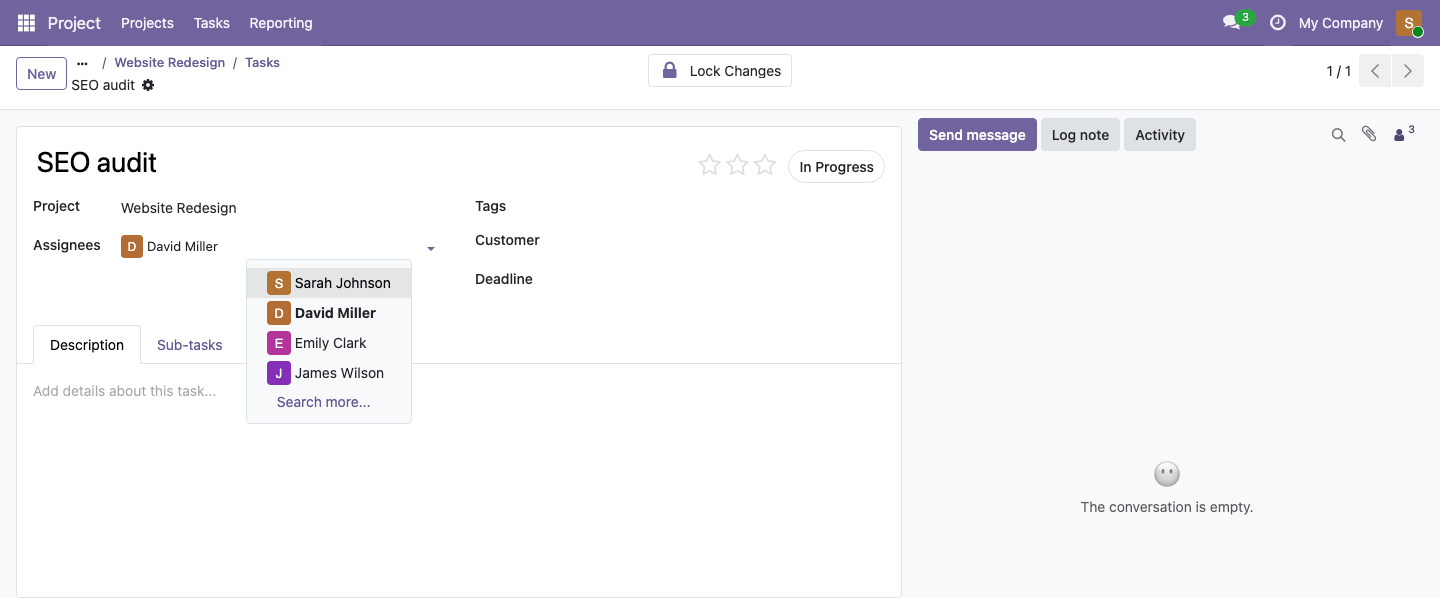The width and height of the screenshot is (1440, 598).
Task: Open the Tasks menu
Action: pos(211,23)
